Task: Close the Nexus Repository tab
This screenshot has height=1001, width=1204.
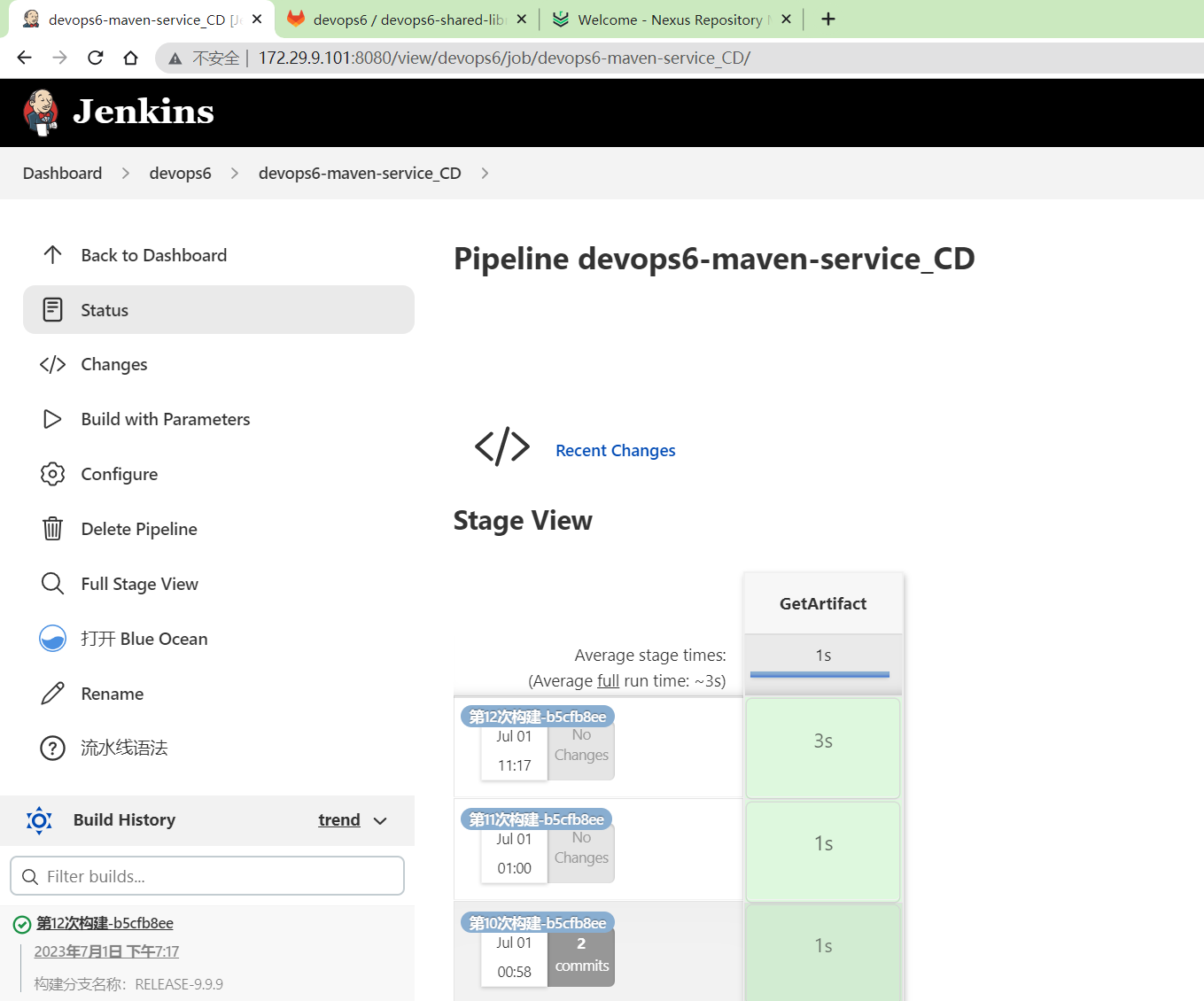Action: [x=786, y=19]
